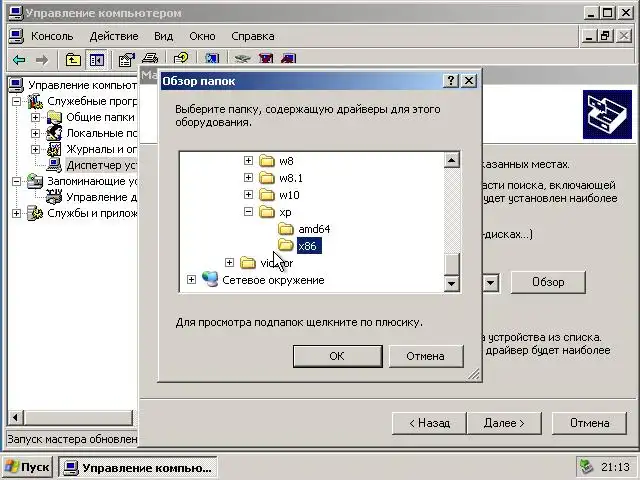Click the Локальные пользователи icon in tree
This screenshot has height=480, width=640.
point(54,133)
